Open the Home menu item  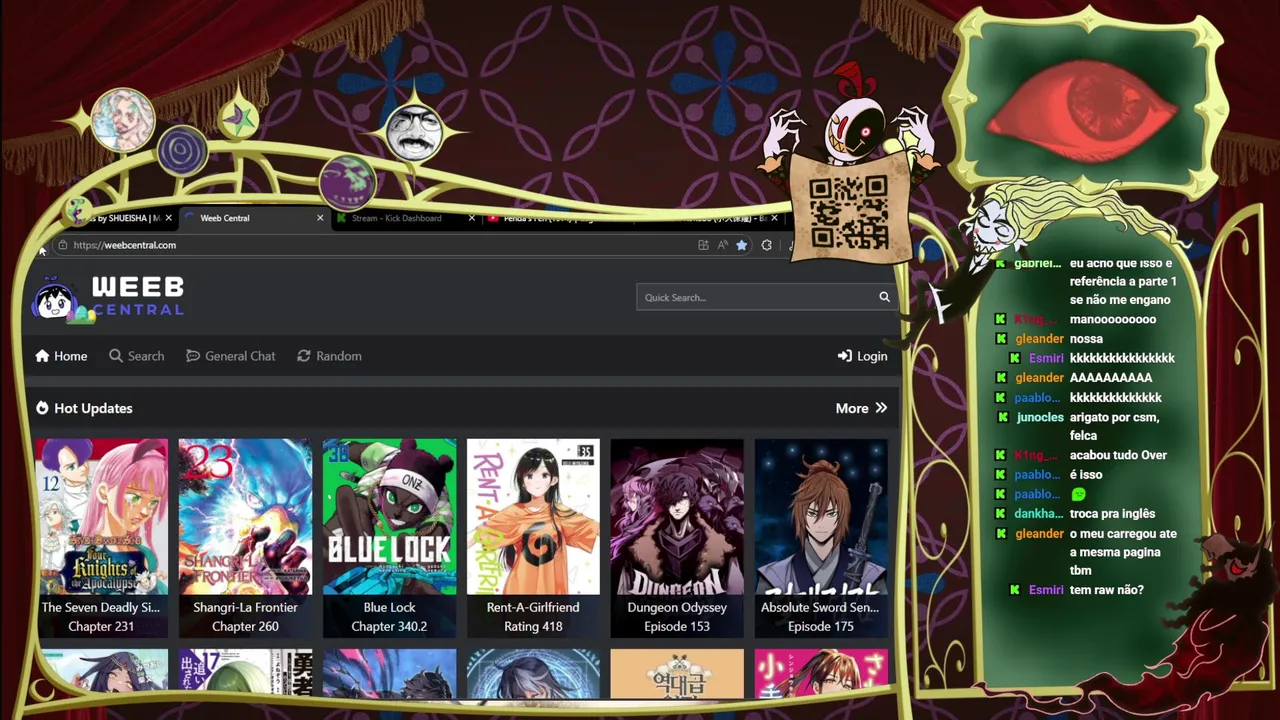pyautogui.click(x=61, y=356)
